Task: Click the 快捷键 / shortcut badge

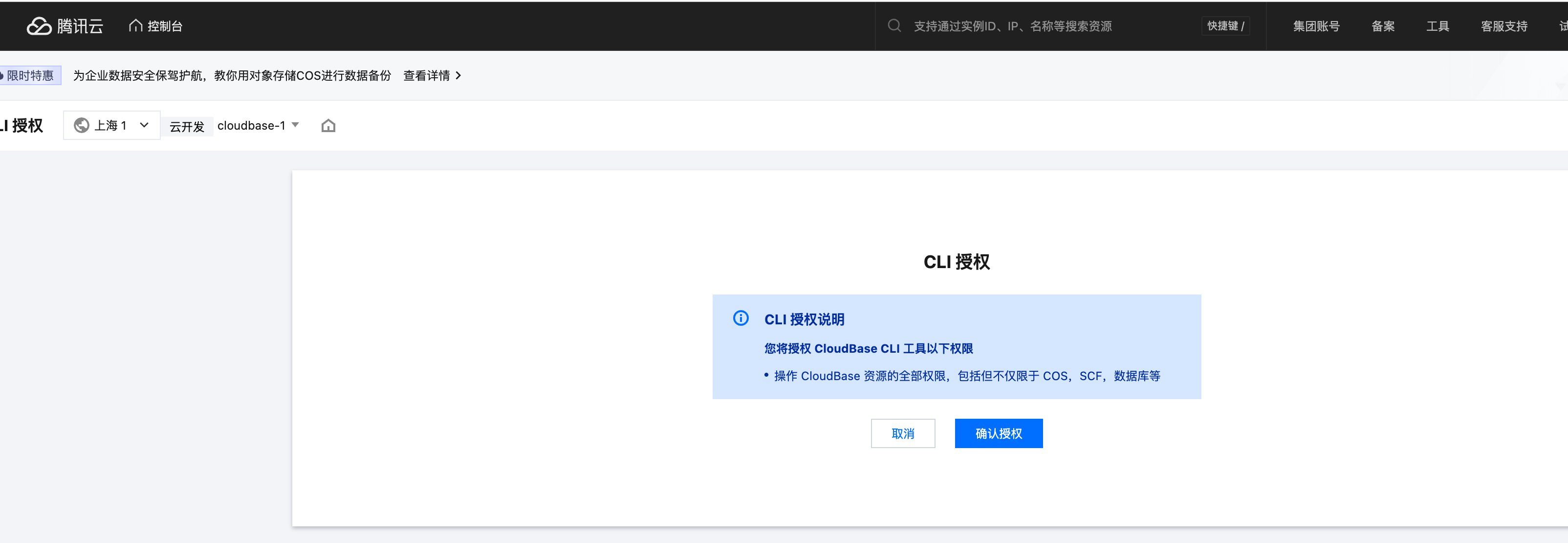Action: click(x=1225, y=26)
